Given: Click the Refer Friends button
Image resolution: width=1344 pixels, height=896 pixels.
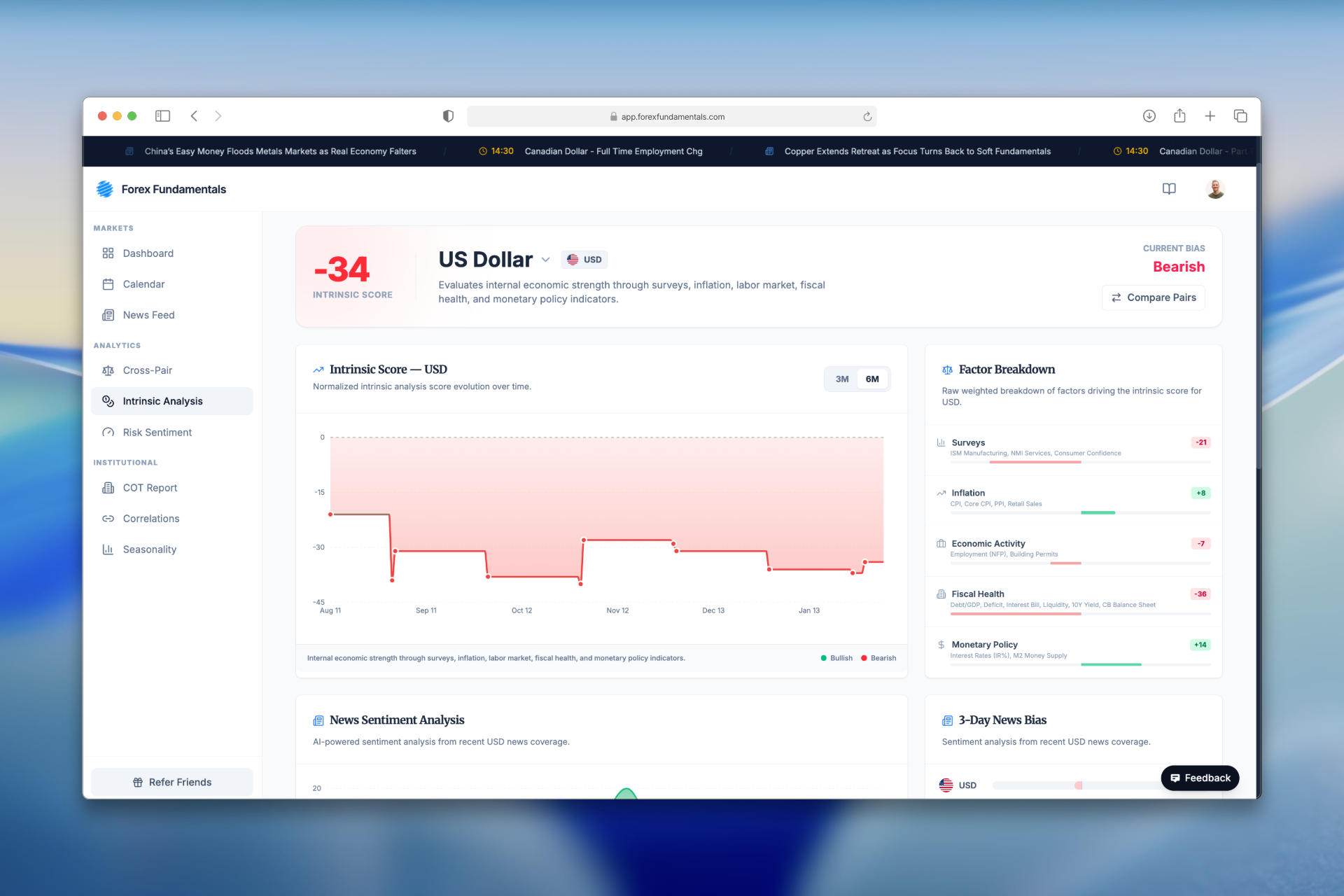Looking at the screenshot, I should pos(172,782).
